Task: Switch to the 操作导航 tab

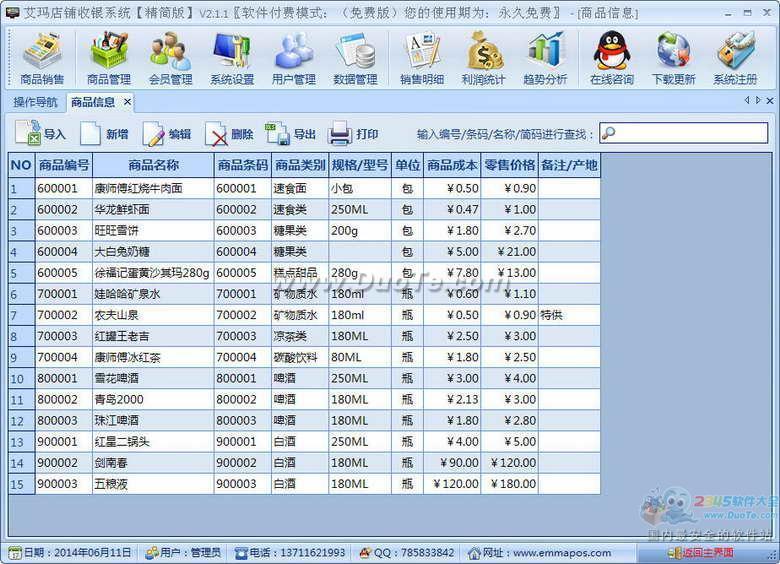Action: (x=35, y=102)
